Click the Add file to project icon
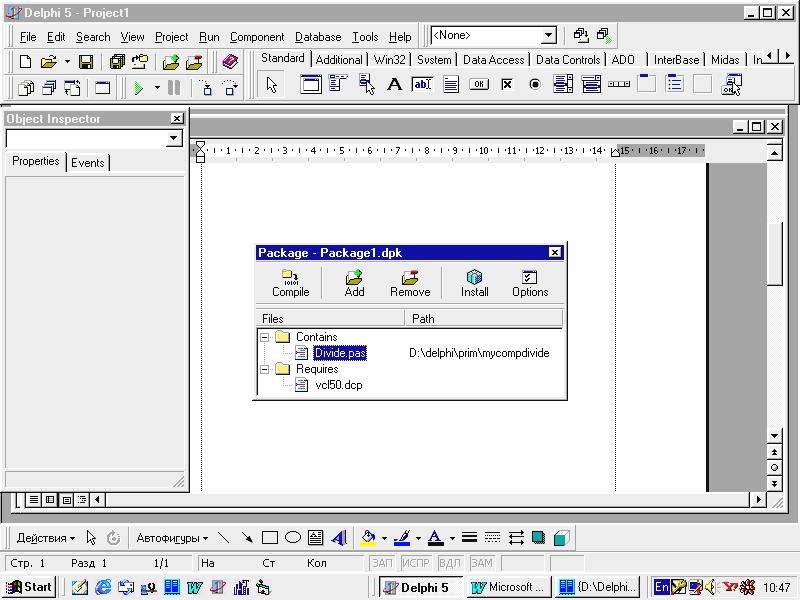 point(171,62)
